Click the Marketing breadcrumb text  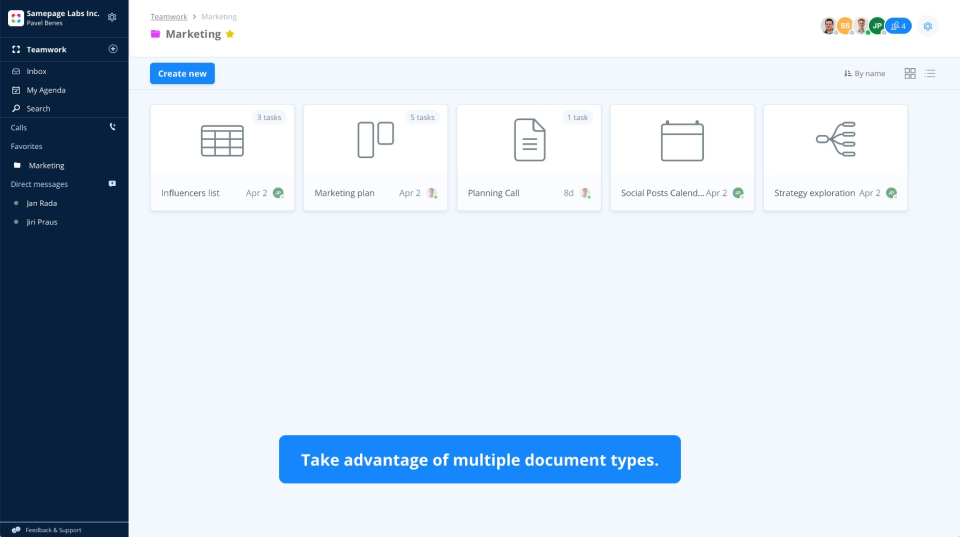219,17
